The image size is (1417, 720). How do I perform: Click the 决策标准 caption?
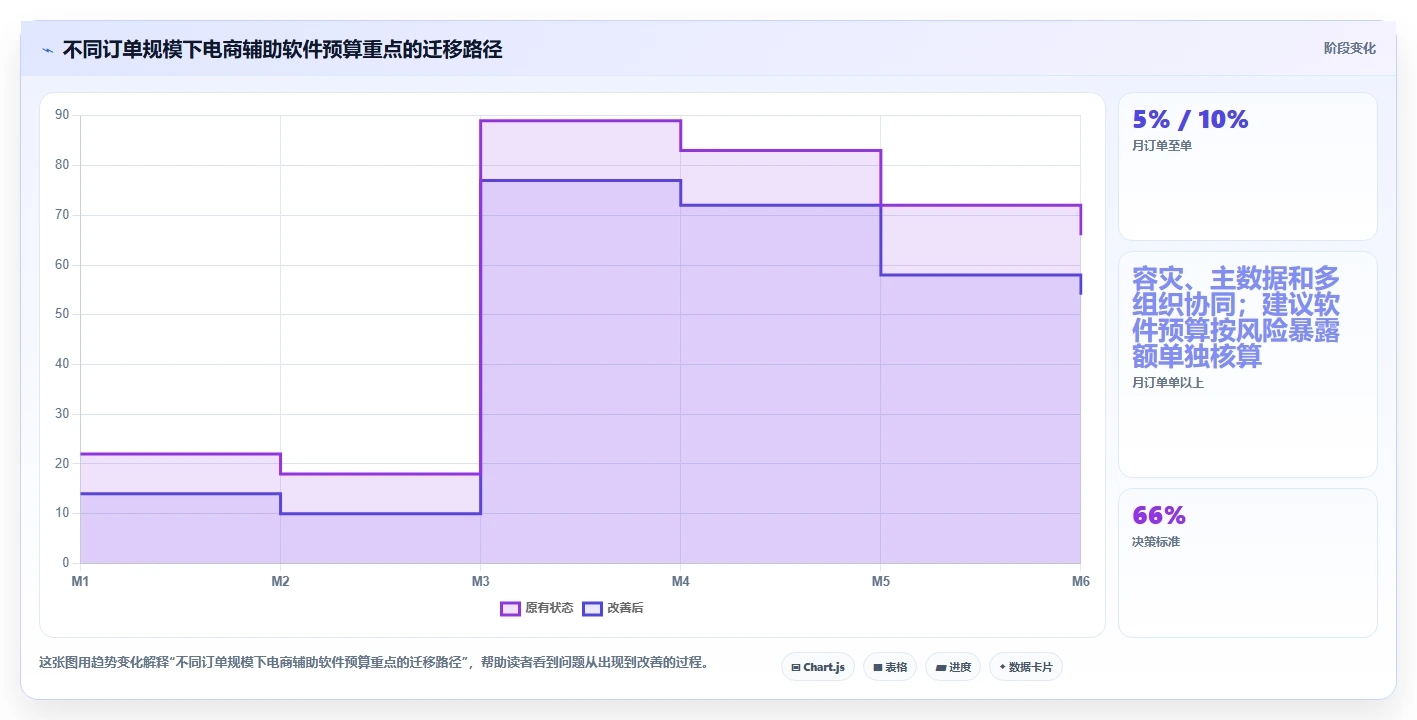[1155, 542]
